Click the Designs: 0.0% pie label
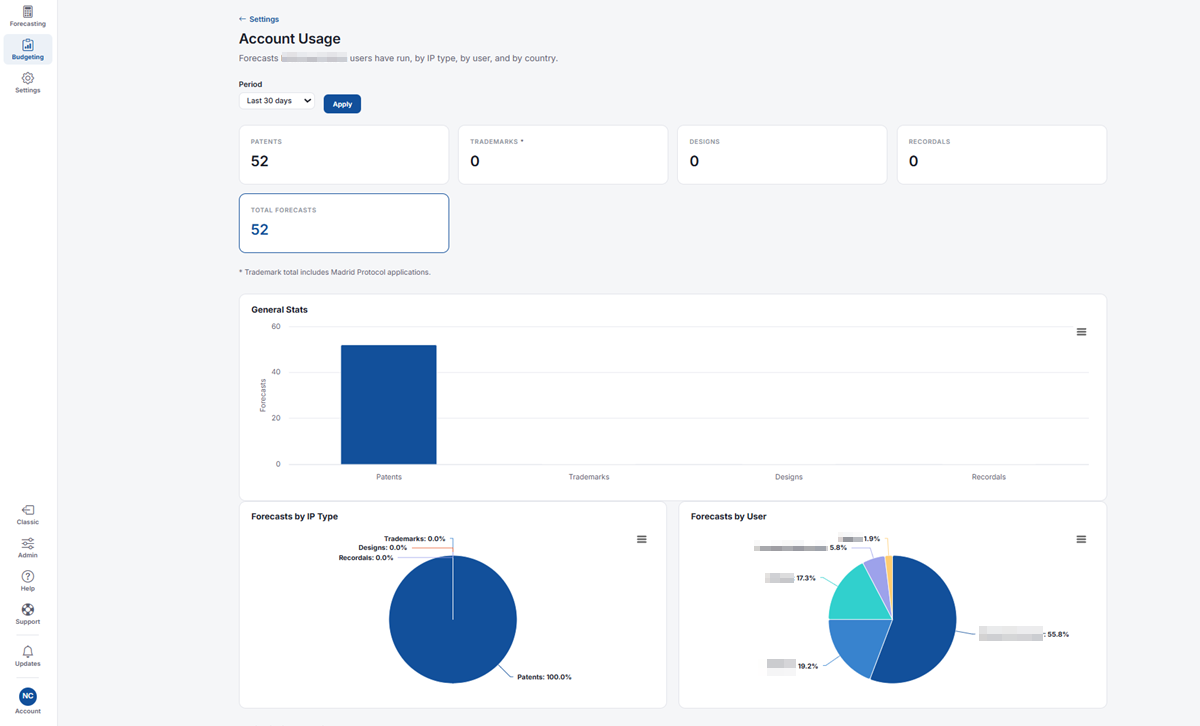The image size is (1200, 726). click(x=382, y=548)
